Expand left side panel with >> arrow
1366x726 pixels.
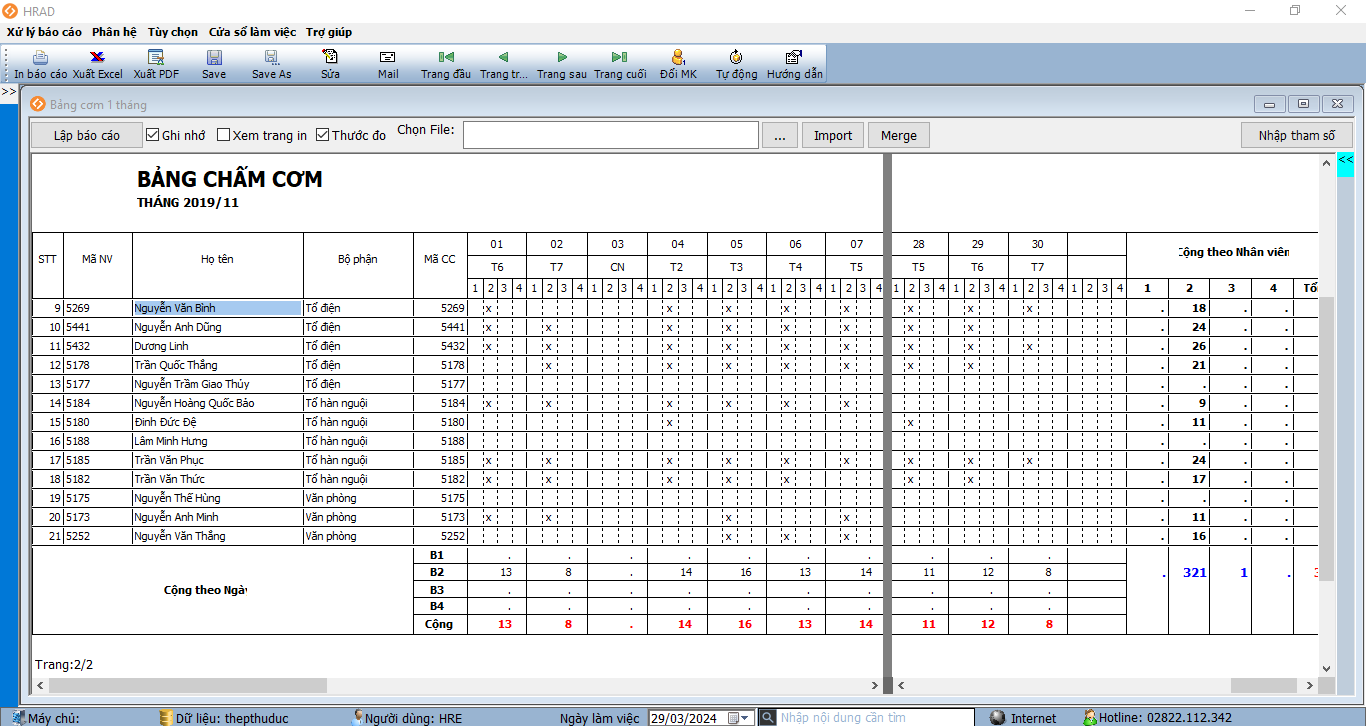click(8, 92)
